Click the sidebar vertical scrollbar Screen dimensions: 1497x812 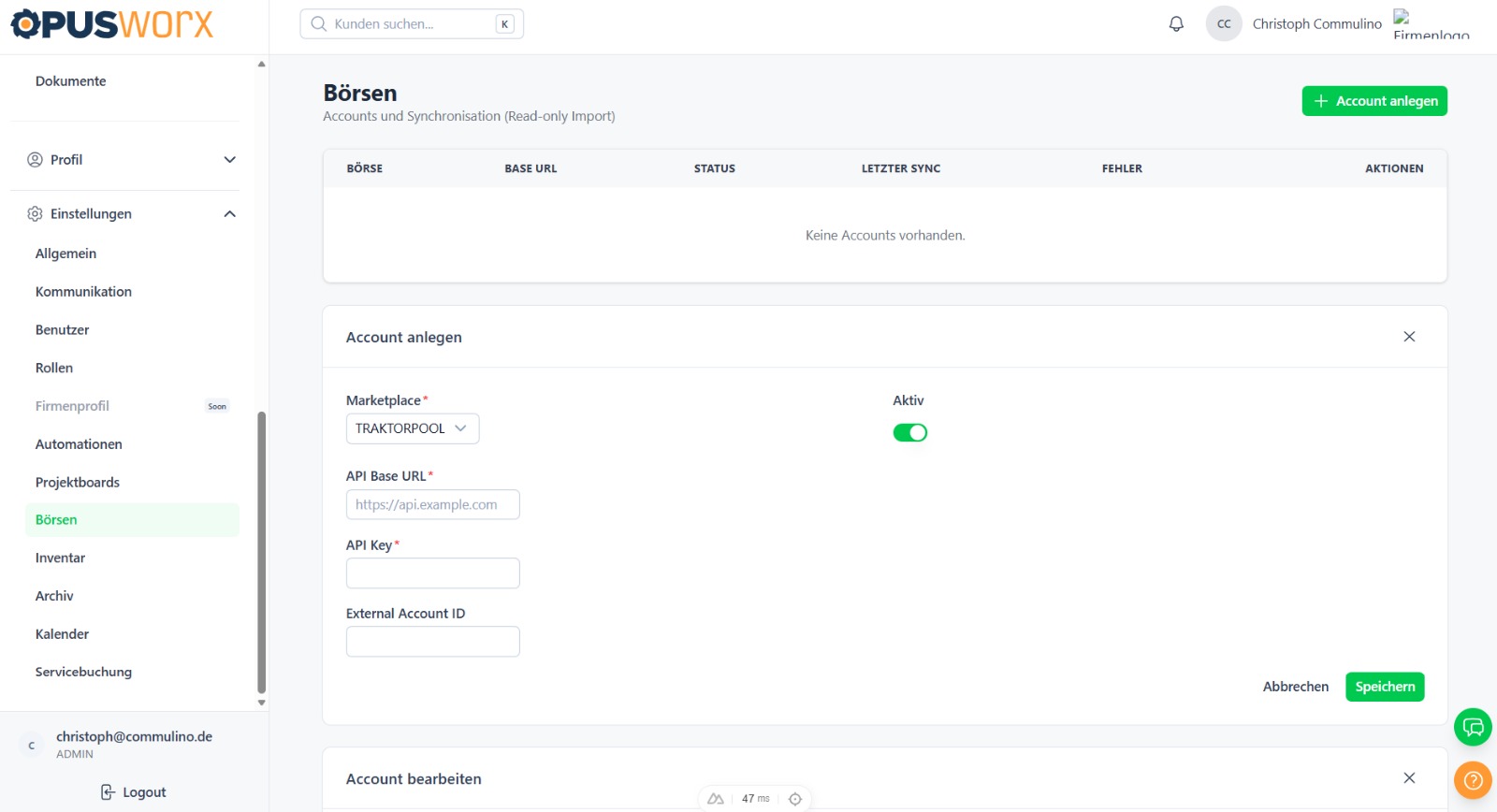pos(262,552)
